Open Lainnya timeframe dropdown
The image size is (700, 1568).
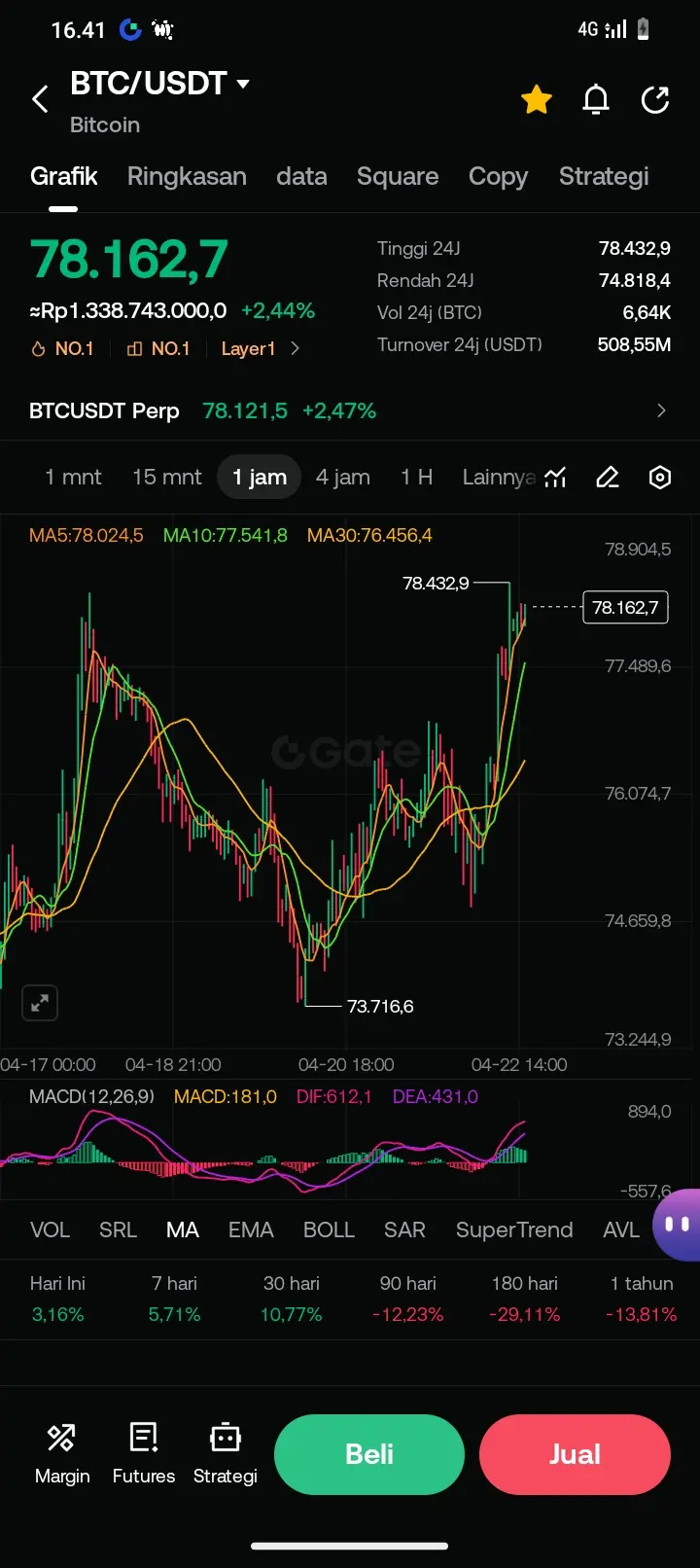499,477
